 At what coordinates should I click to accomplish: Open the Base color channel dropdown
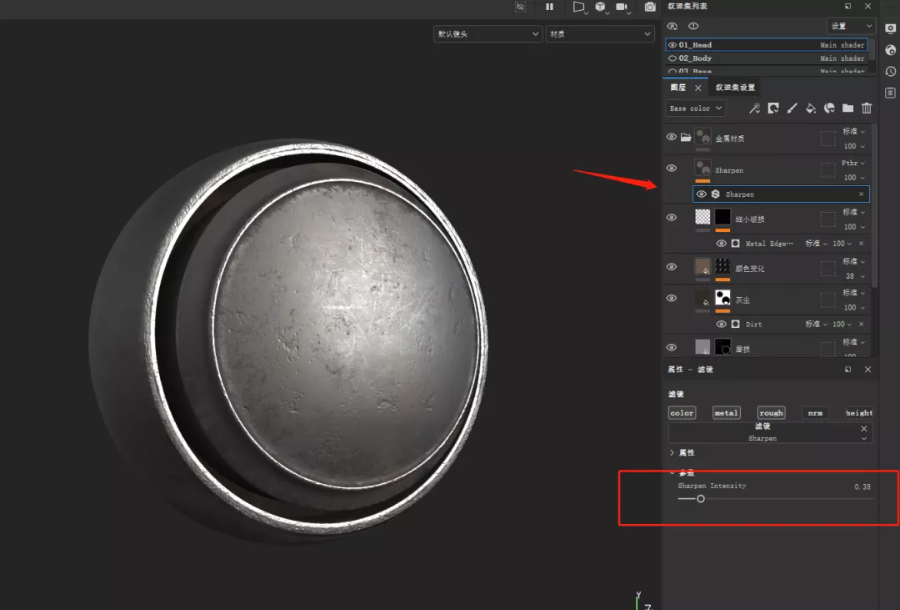click(x=696, y=108)
